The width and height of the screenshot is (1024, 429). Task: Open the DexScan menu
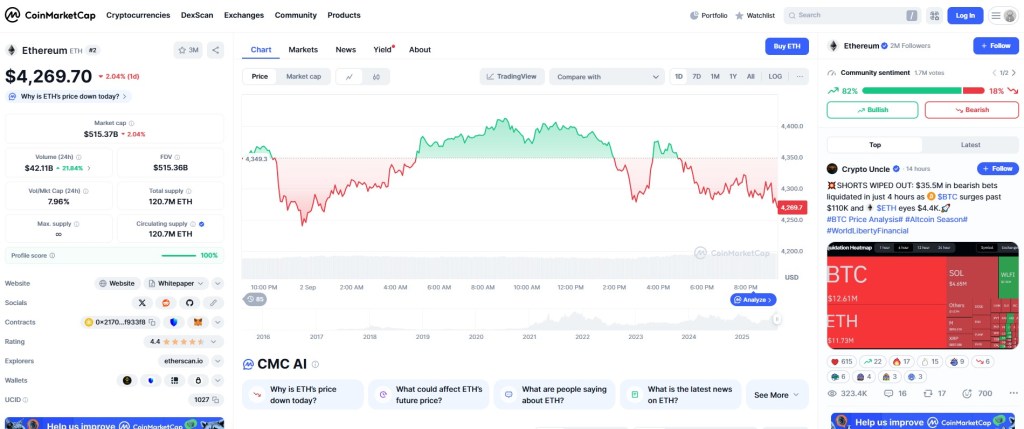tap(197, 15)
